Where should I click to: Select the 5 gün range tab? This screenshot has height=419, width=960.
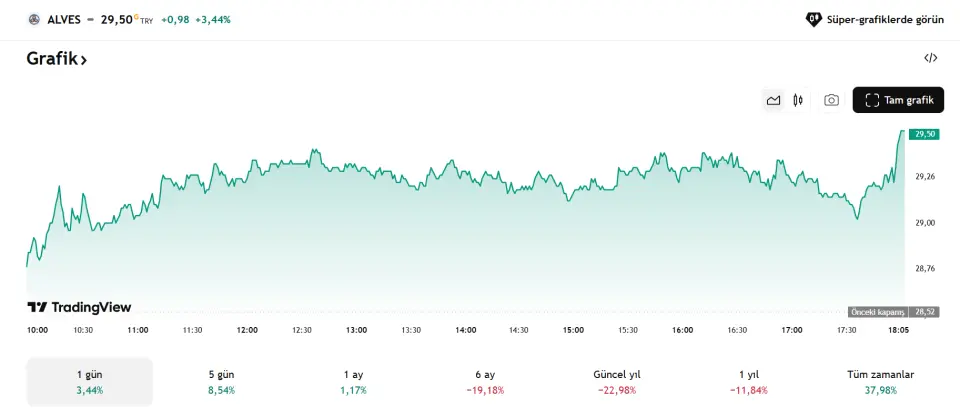tap(221, 382)
